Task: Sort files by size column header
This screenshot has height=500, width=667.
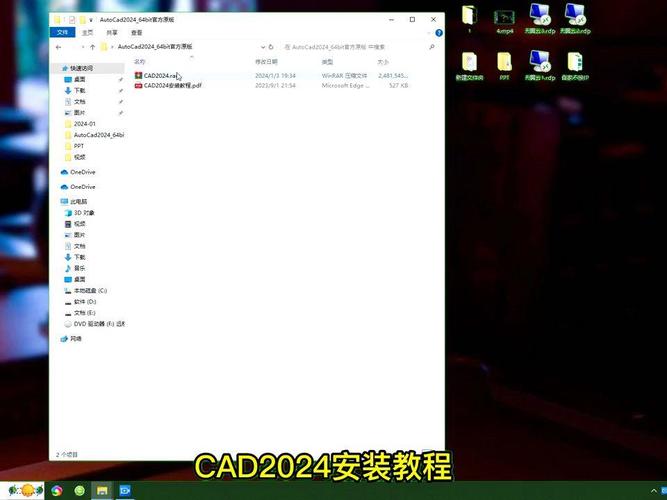Action: coord(383,62)
